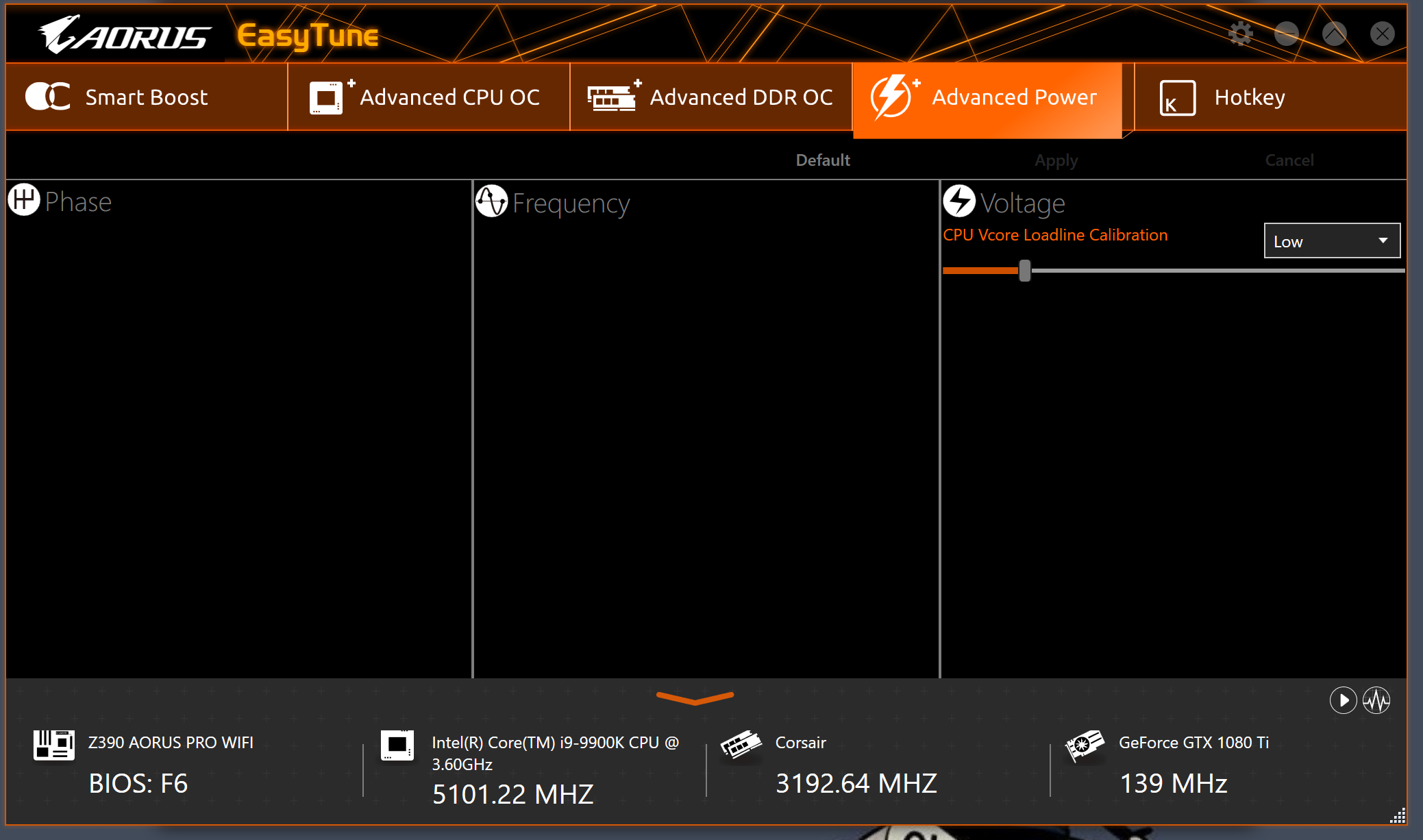Click the motherboard icon near Z390 AORUS
Image resolution: width=1423 pixels, height=840 pixels.
(54, 745)
